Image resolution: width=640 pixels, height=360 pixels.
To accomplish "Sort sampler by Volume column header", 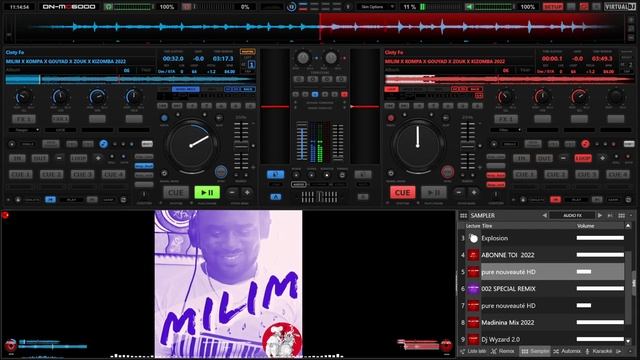I will point(585,226).
